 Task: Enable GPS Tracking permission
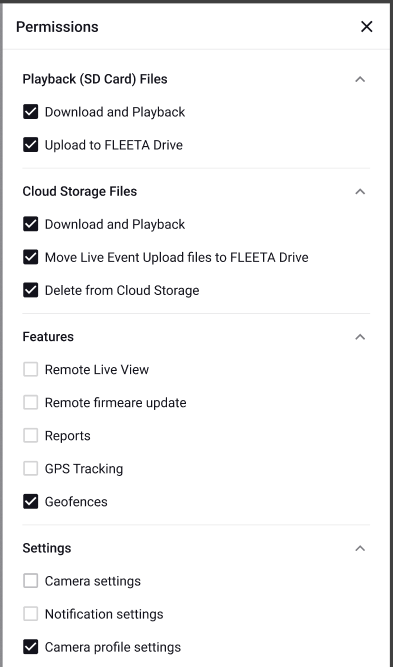(x=31, y=469)
